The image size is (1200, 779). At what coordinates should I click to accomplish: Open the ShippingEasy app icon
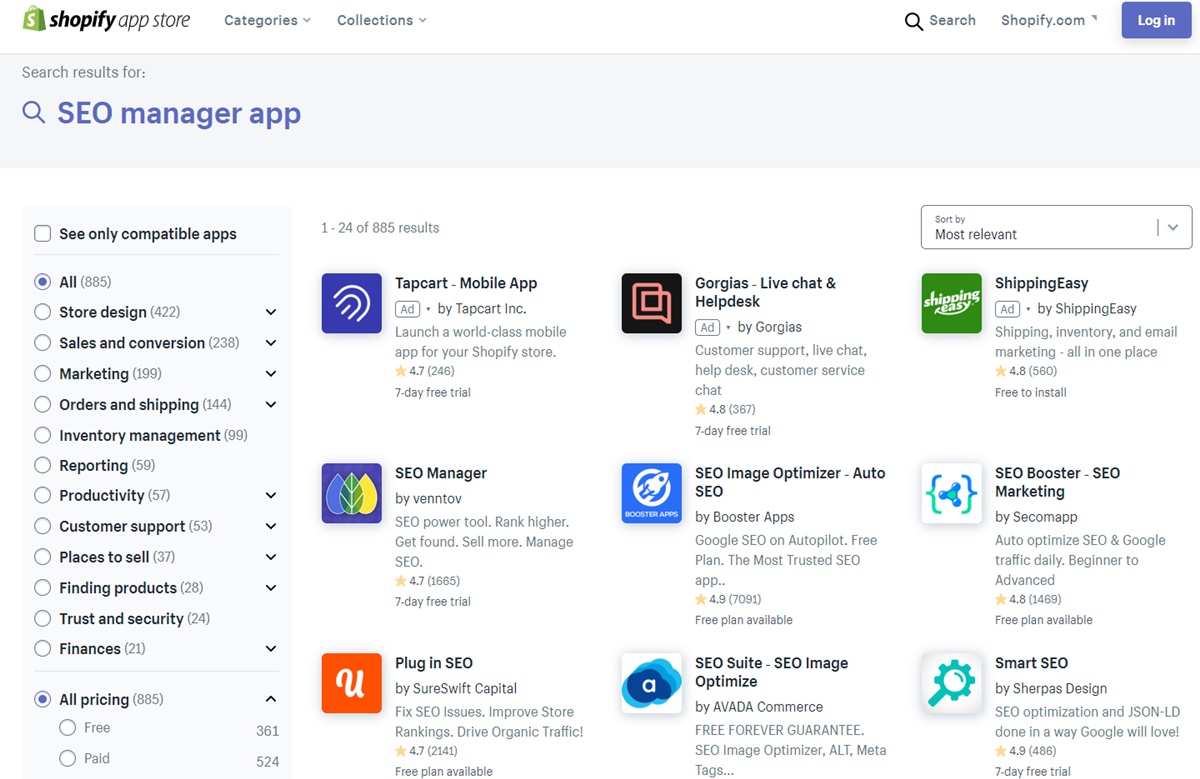pyautogui.click(x=951, y=303)
